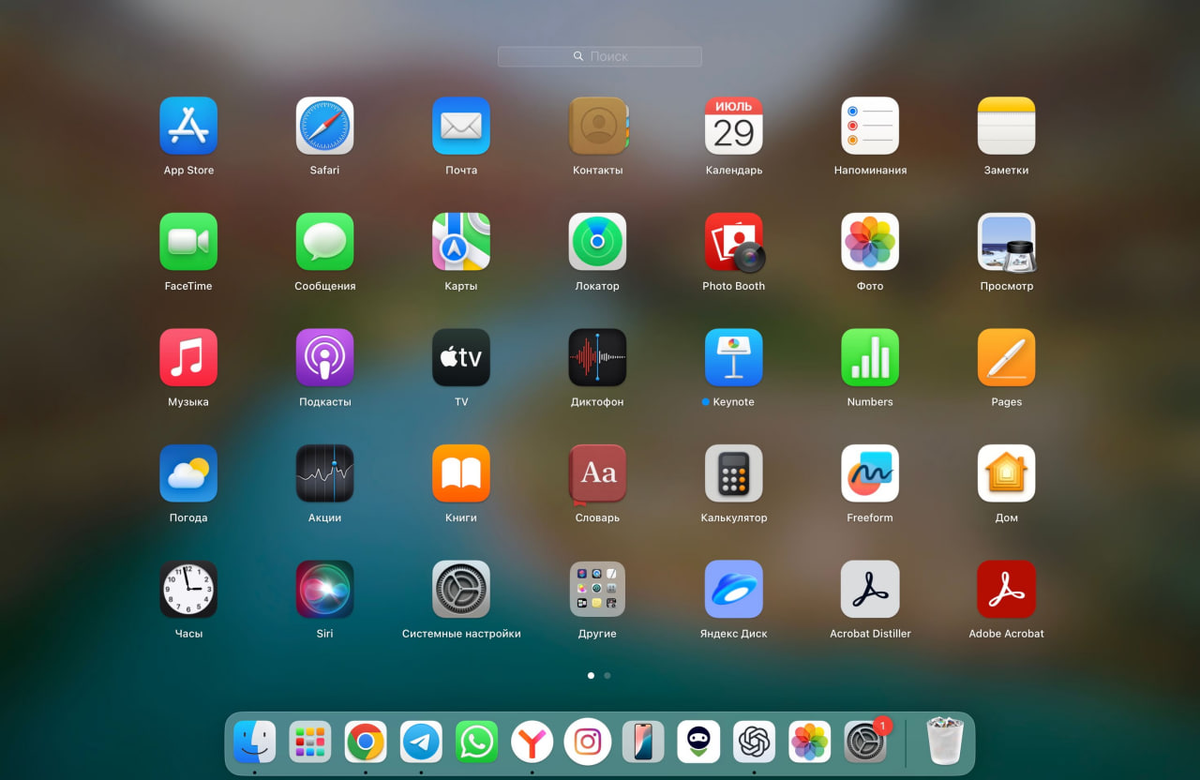Open the App Store app

point(188,126)
